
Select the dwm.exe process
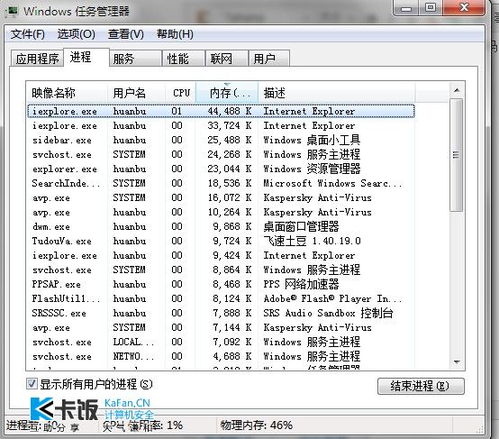point(221,227)
